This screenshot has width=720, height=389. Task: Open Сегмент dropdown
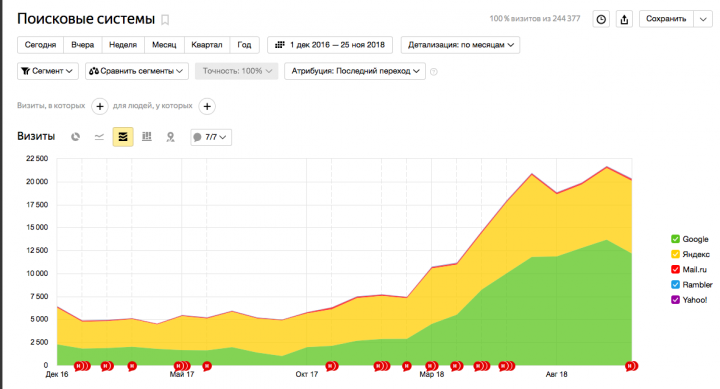click(48, 71)
